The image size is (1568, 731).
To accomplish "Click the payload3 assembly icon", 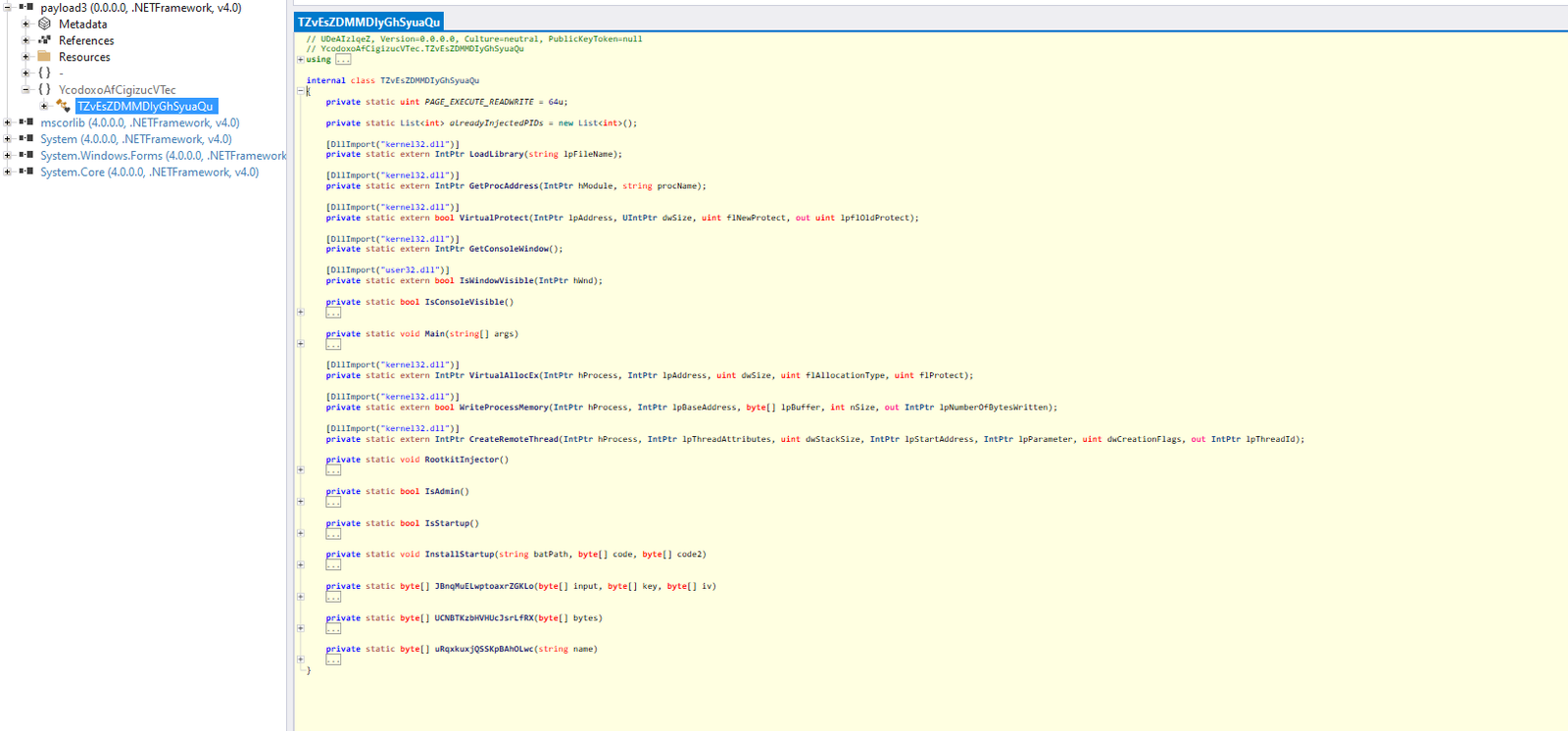I will coord(26,7).
